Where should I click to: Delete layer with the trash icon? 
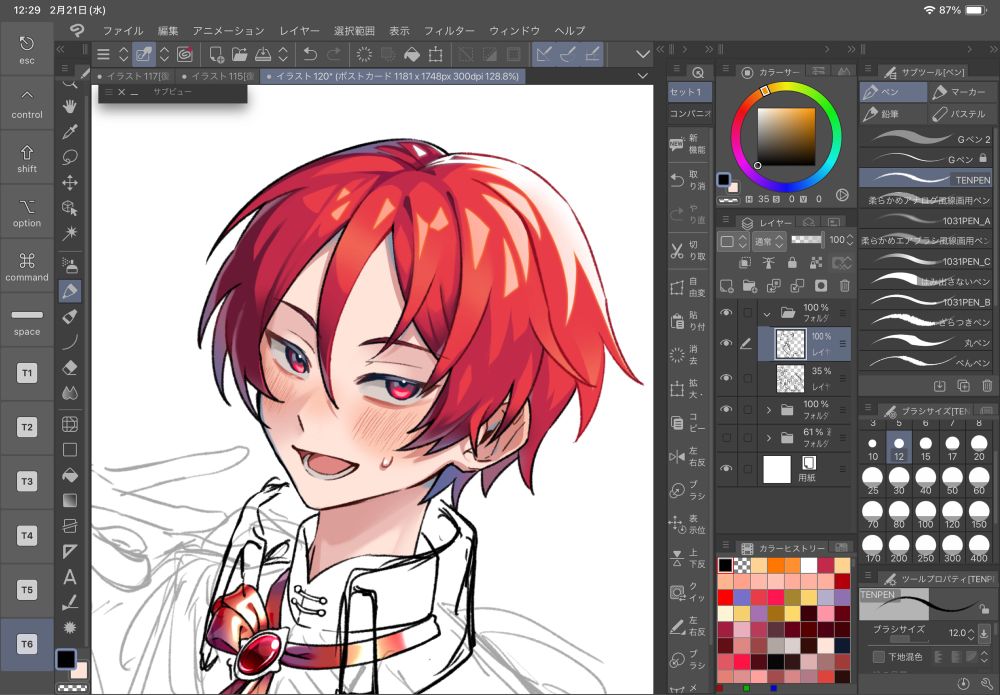844,286
